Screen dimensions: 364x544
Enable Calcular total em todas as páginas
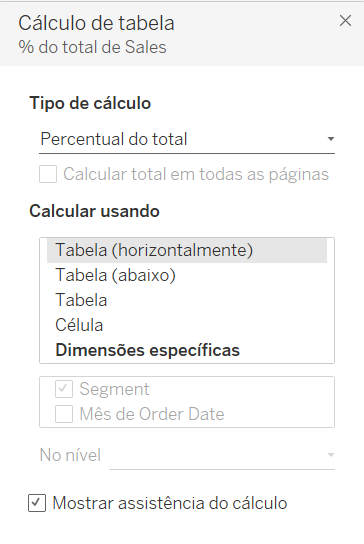(48, 174)
